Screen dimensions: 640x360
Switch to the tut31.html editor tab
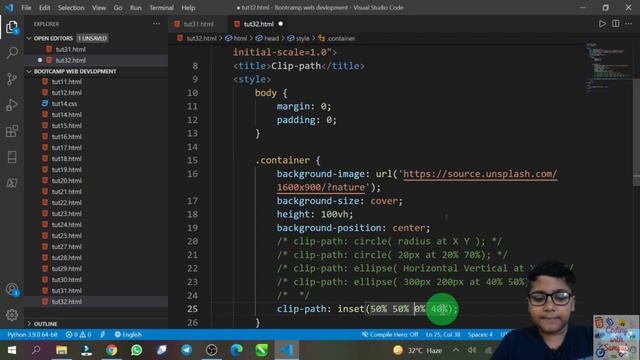pyautogui.click(x=198, y=24)
